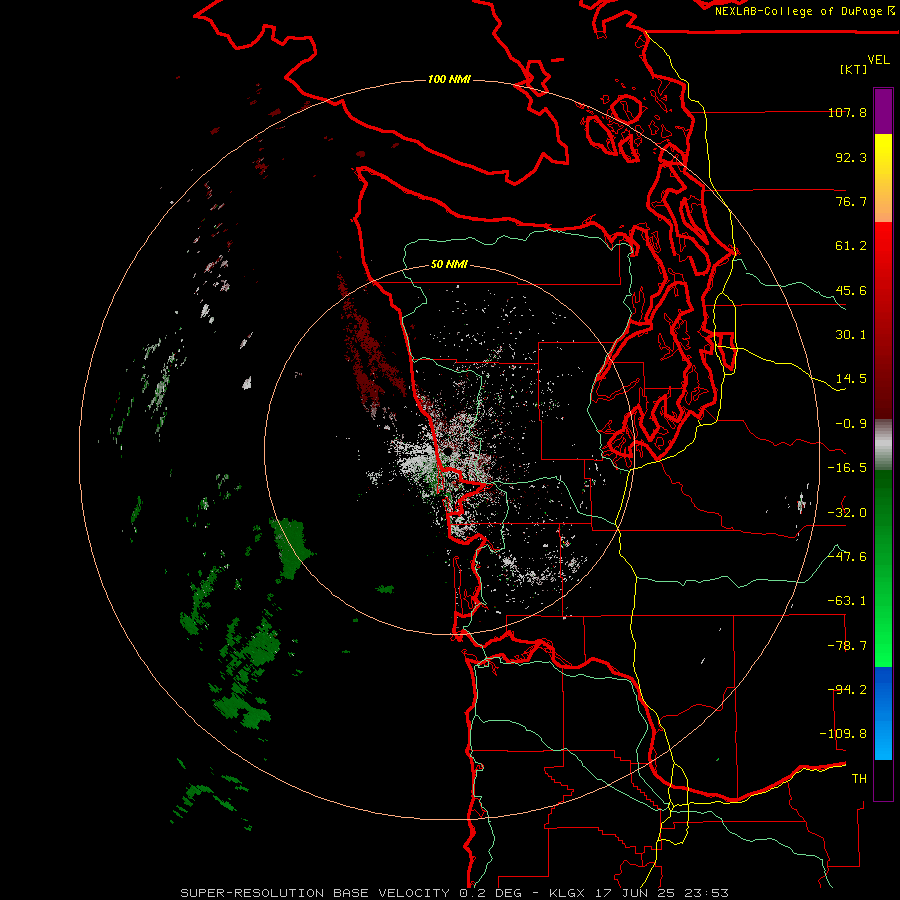This screenshot has width=900, height=900.
Task: Click the 50 NMI range ring label
Action: (x=449, y=265)
